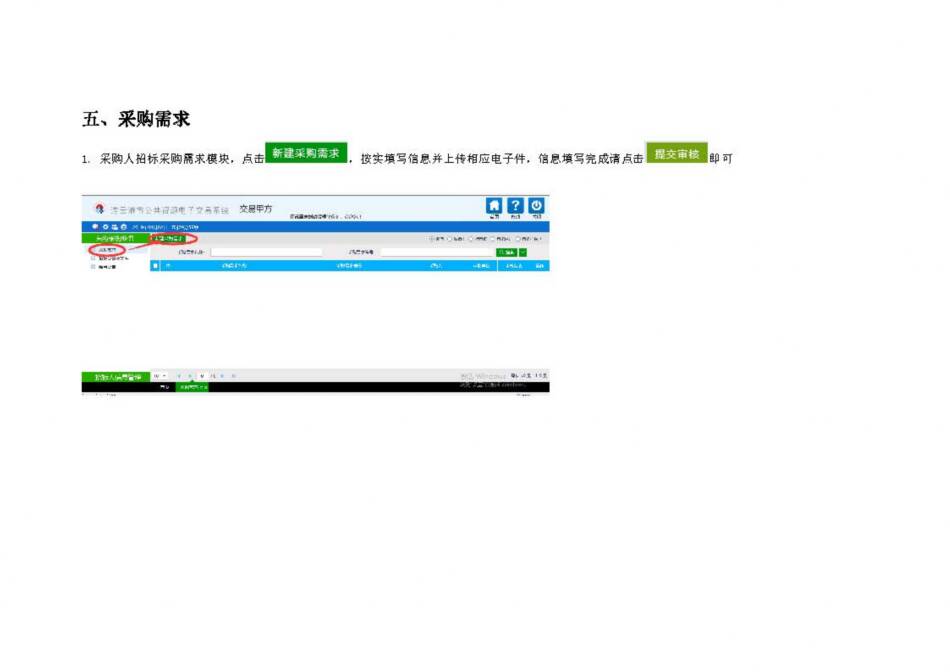
Task: Open help via the question mark icon
Action: coord(516,205)
